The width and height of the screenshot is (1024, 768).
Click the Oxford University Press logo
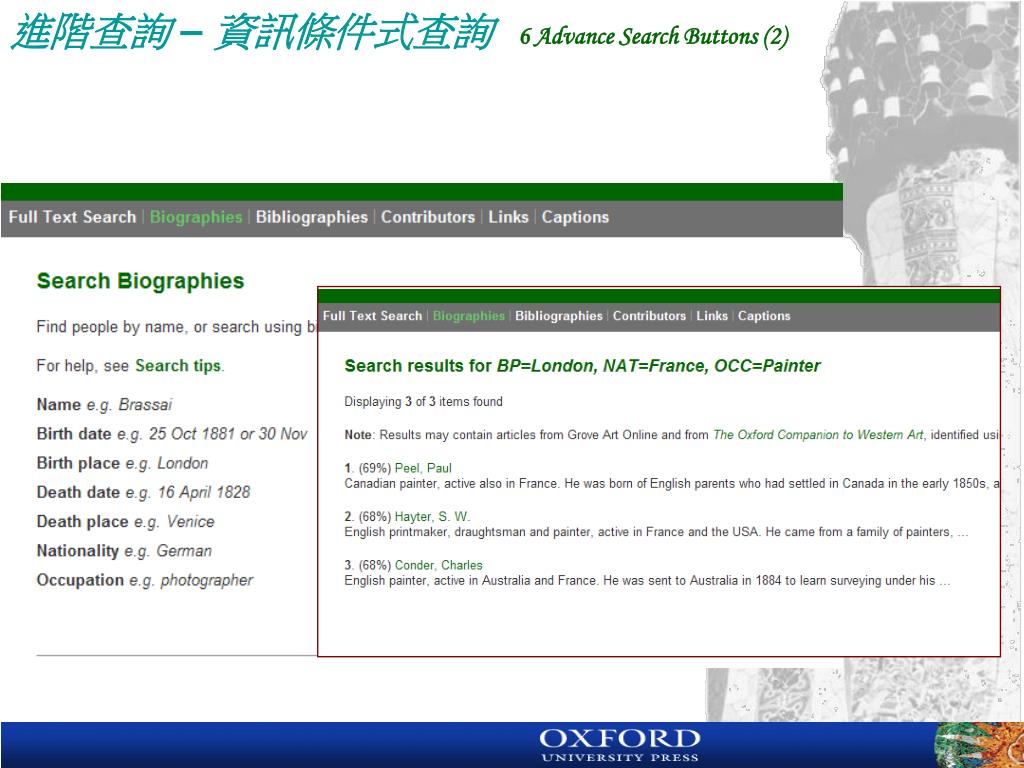pos(620,745)
